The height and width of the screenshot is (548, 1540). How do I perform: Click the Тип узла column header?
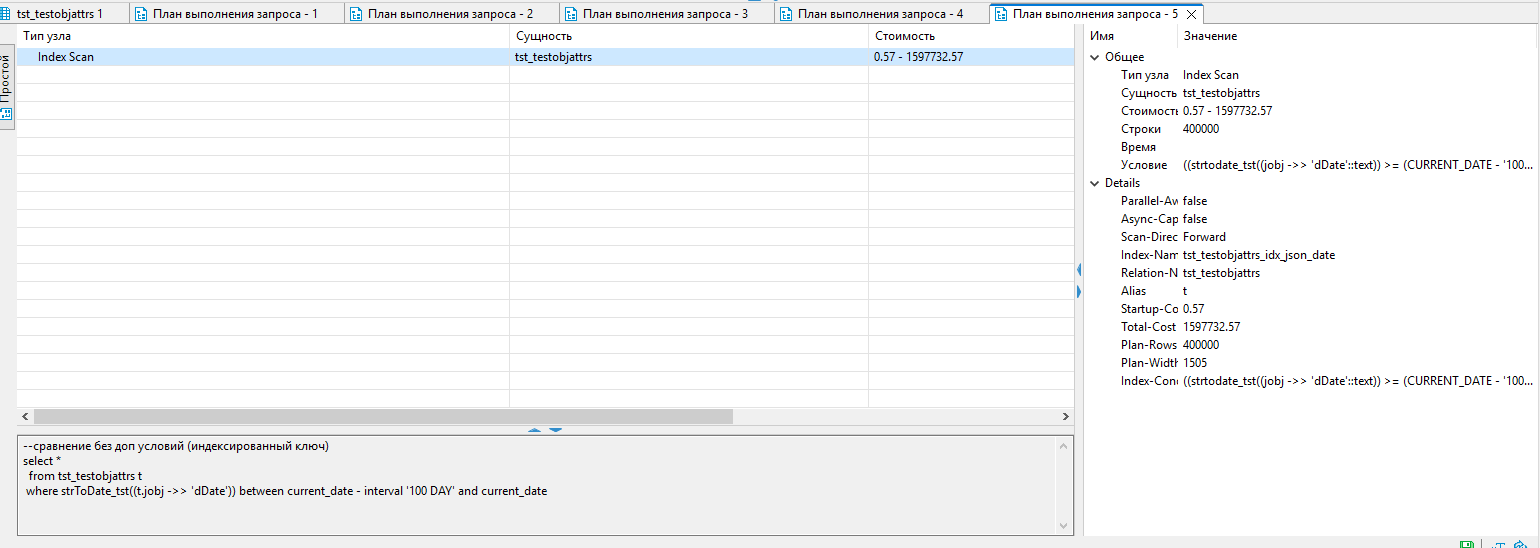[47, 36]
